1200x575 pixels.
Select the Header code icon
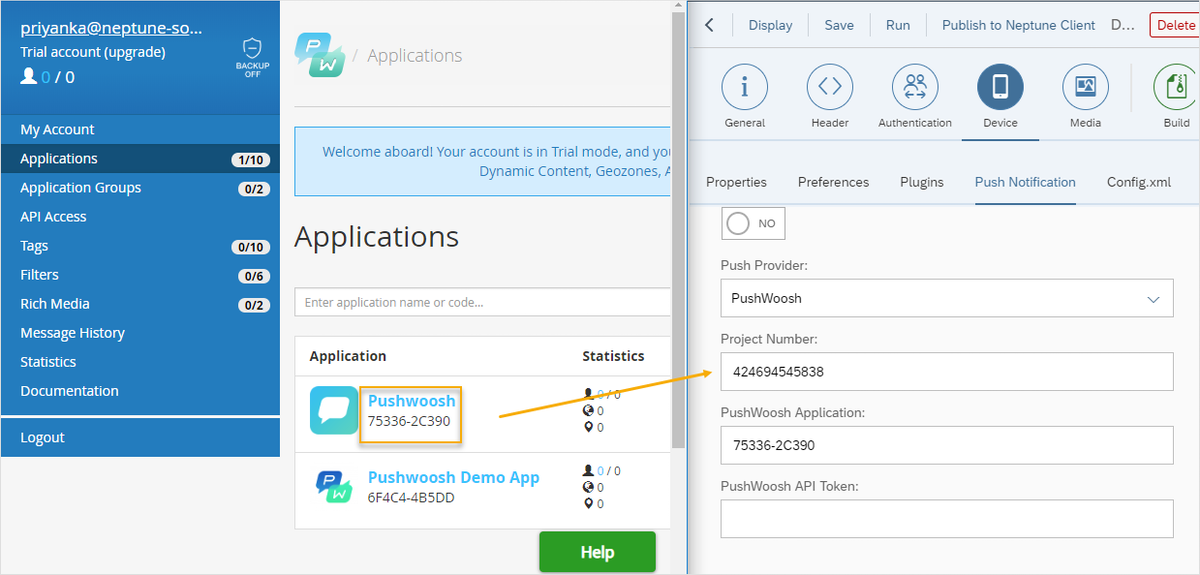pos(829,88)
